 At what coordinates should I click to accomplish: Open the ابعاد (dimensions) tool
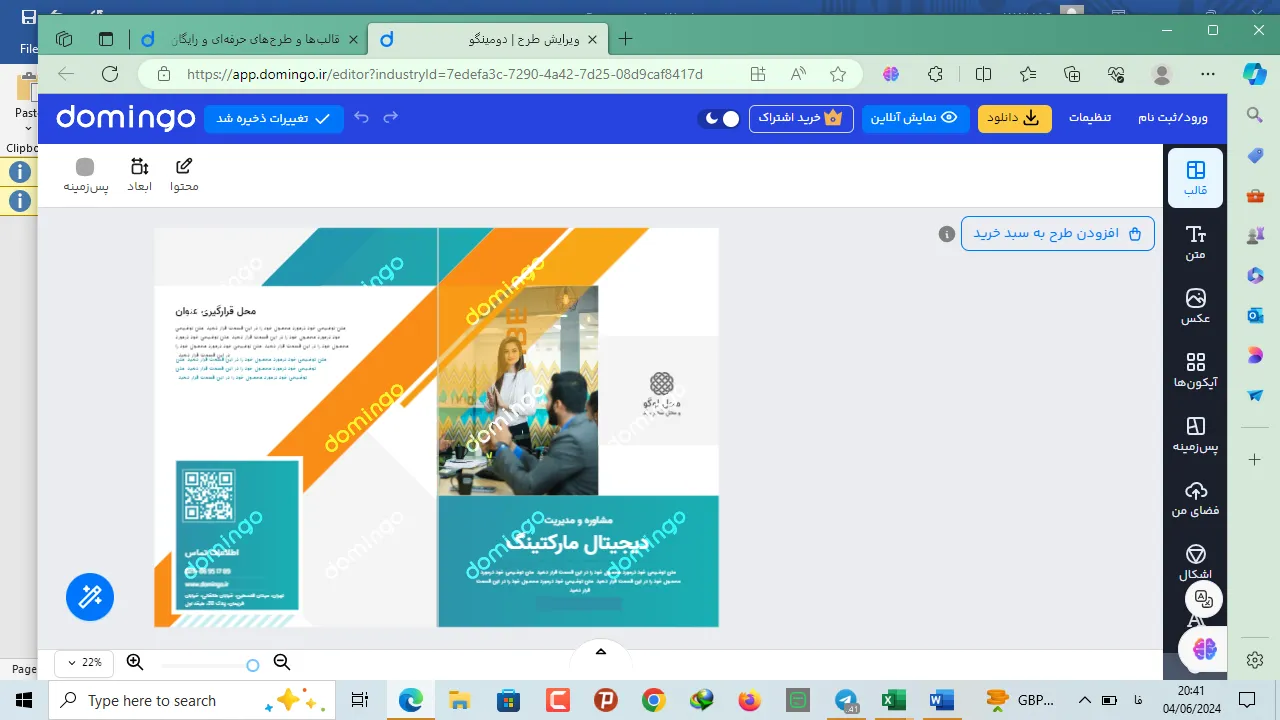[x=139, y=175]
